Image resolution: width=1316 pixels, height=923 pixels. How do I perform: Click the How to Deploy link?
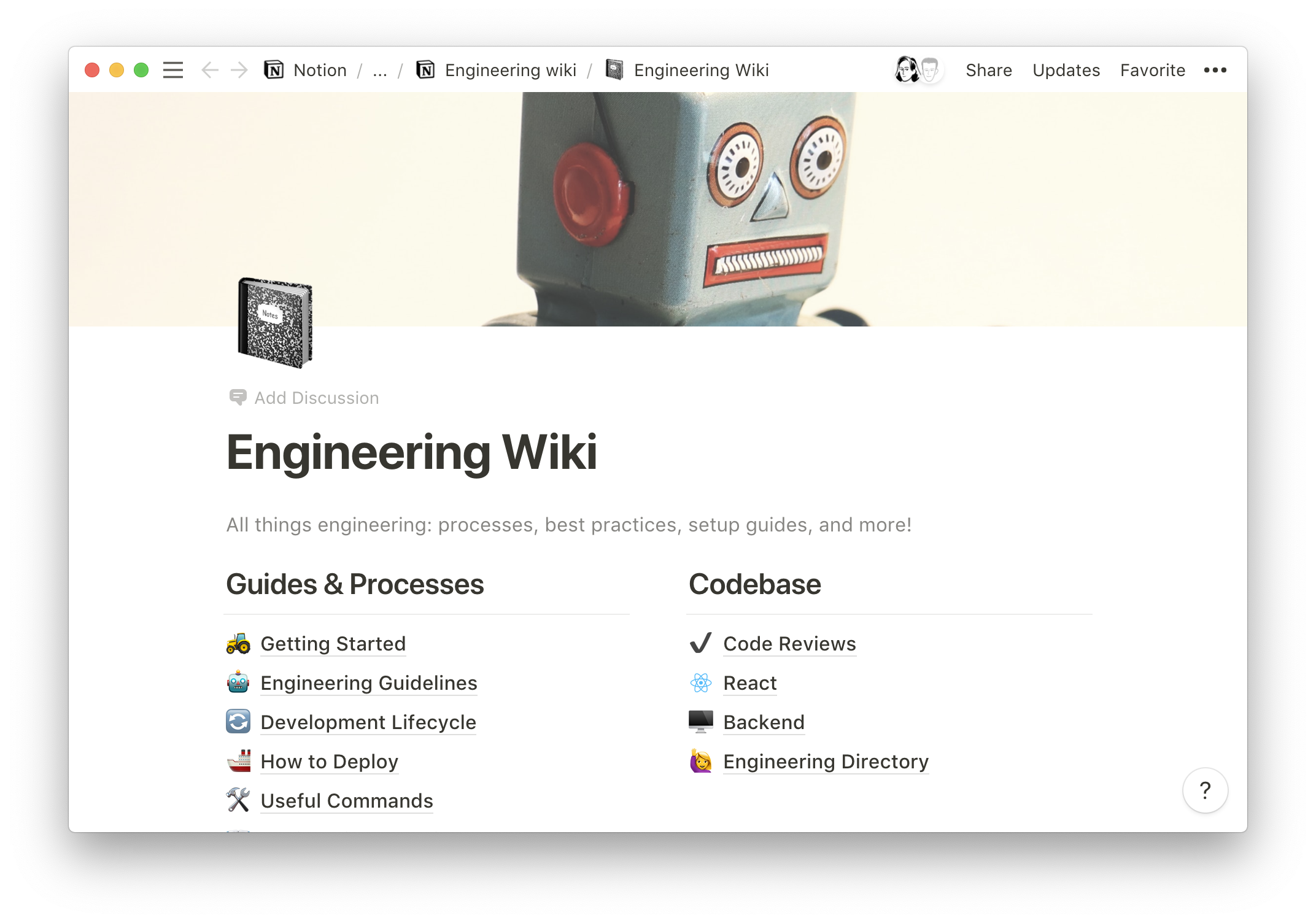[328, 760]
